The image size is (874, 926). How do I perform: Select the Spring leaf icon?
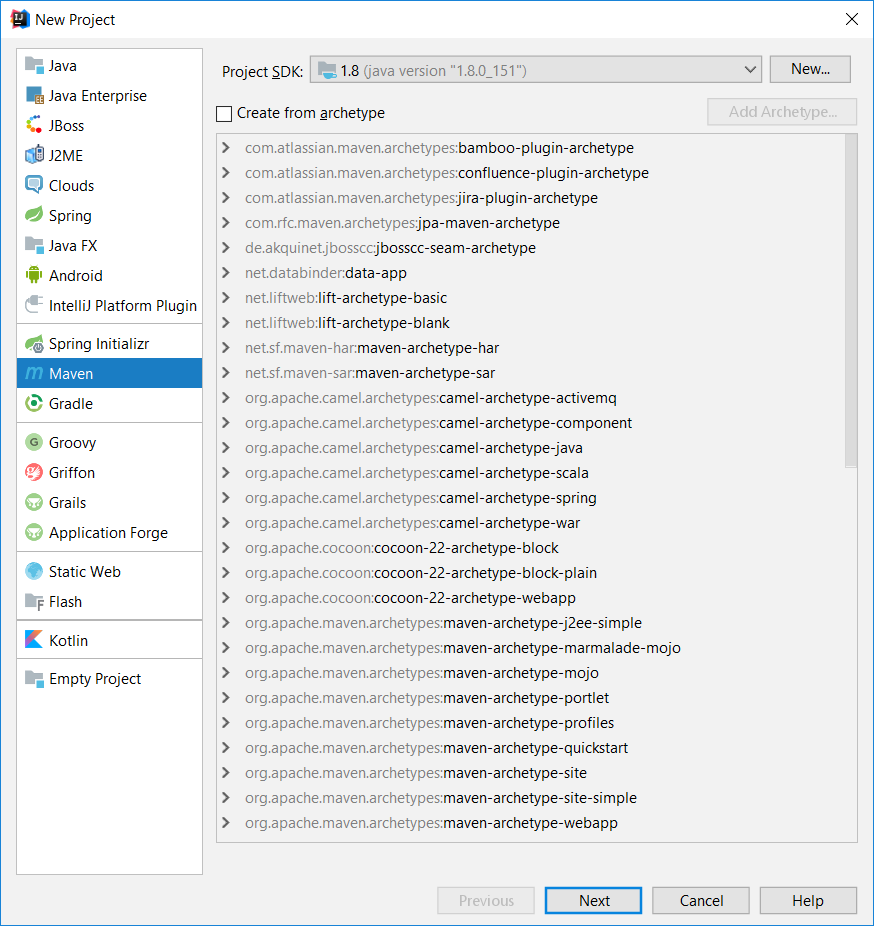coord(34,215)
